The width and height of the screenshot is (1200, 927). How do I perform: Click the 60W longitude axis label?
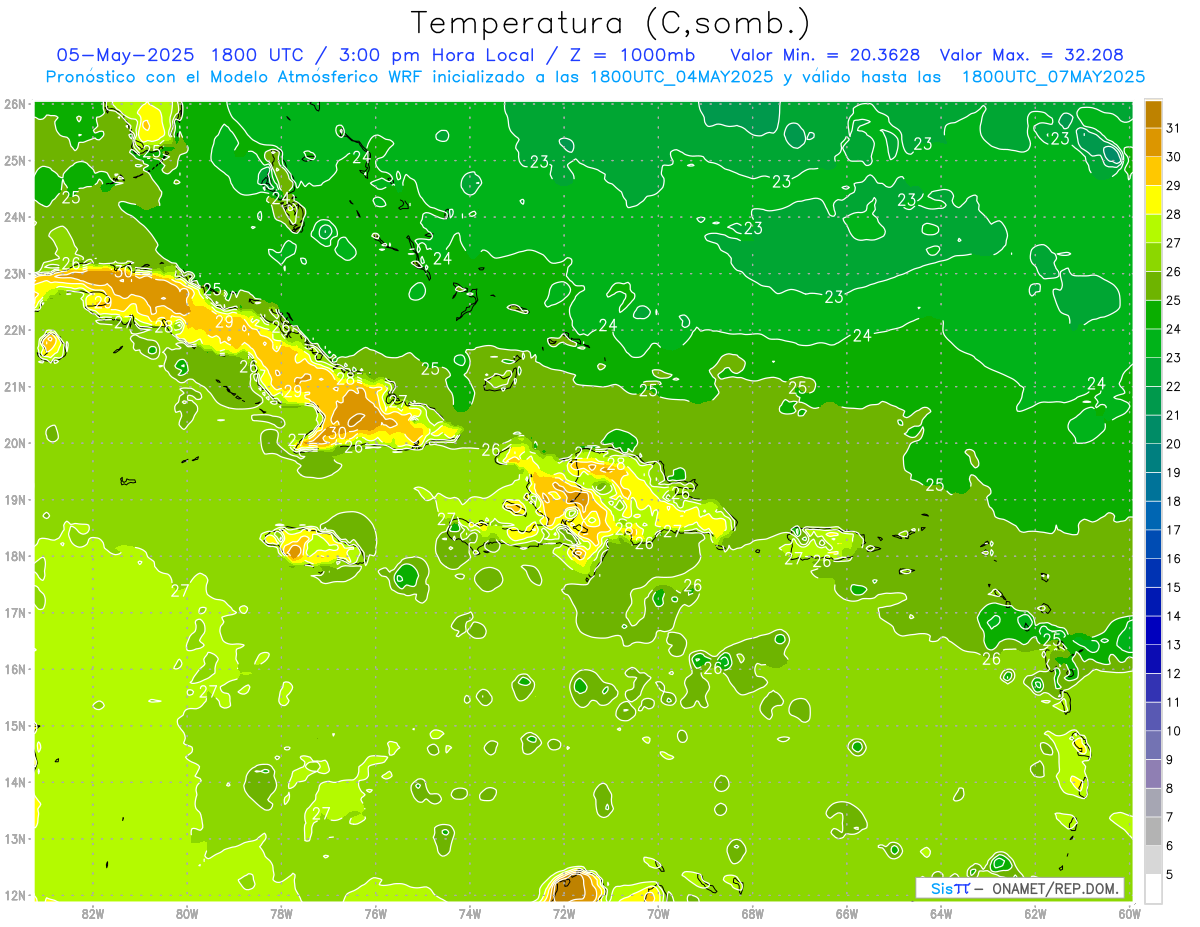pos(1130,913)
